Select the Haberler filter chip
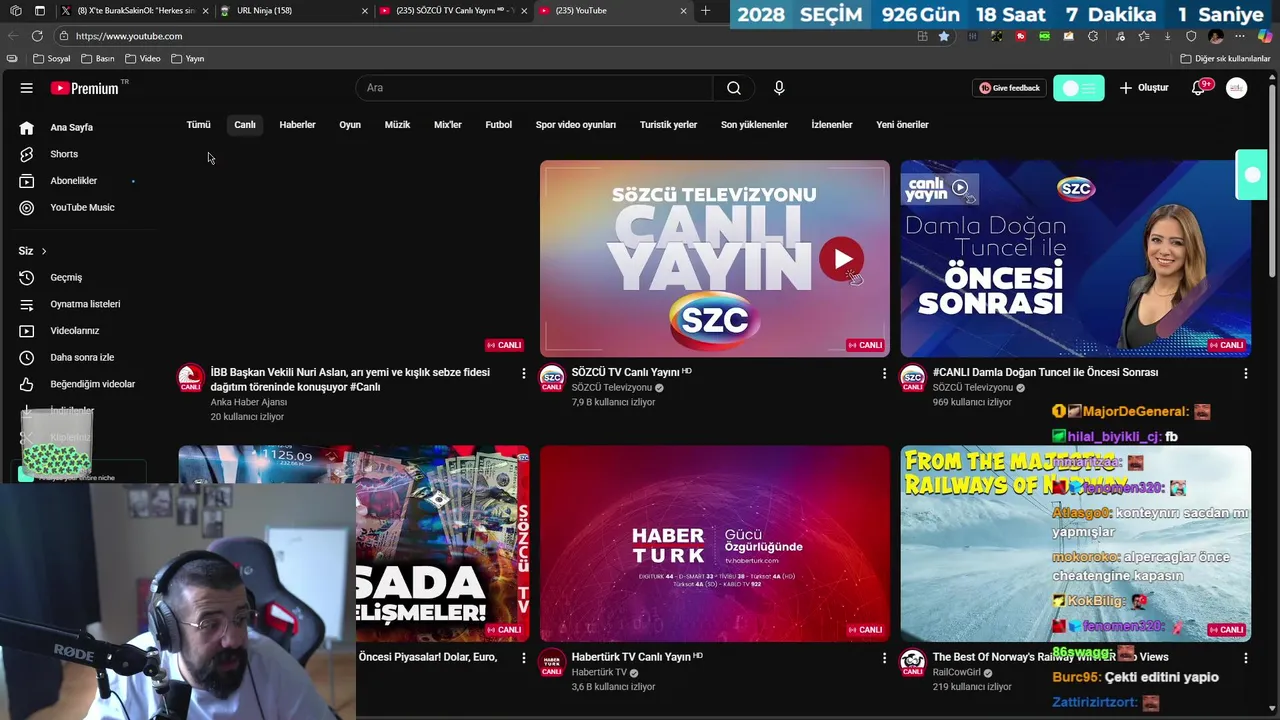 (x=297, y=125)
